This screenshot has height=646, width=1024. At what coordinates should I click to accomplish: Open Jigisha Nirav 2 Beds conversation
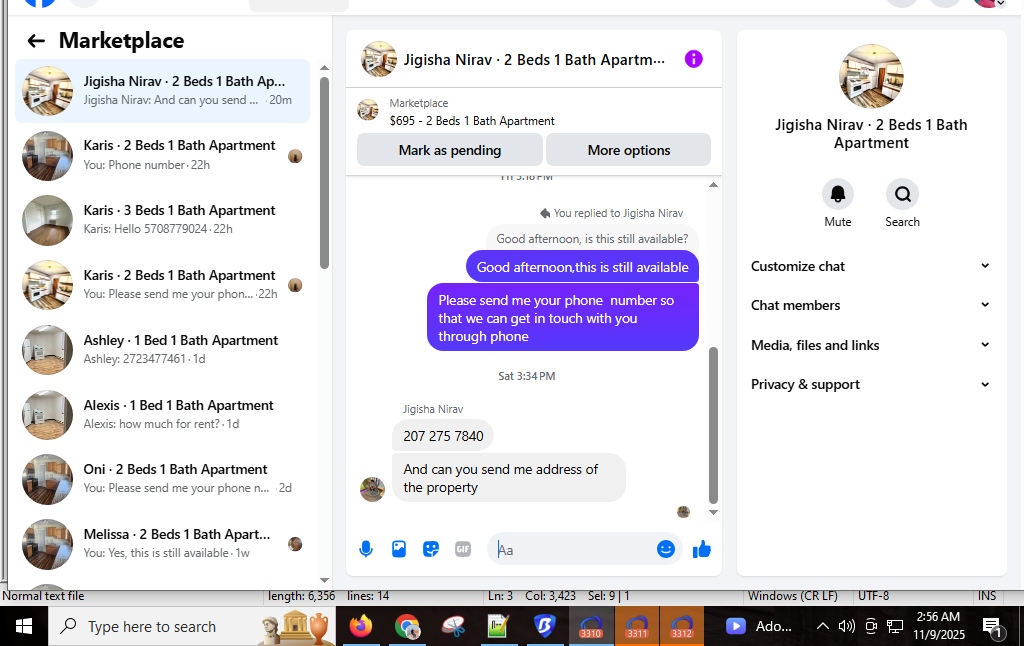click(163, 91)
